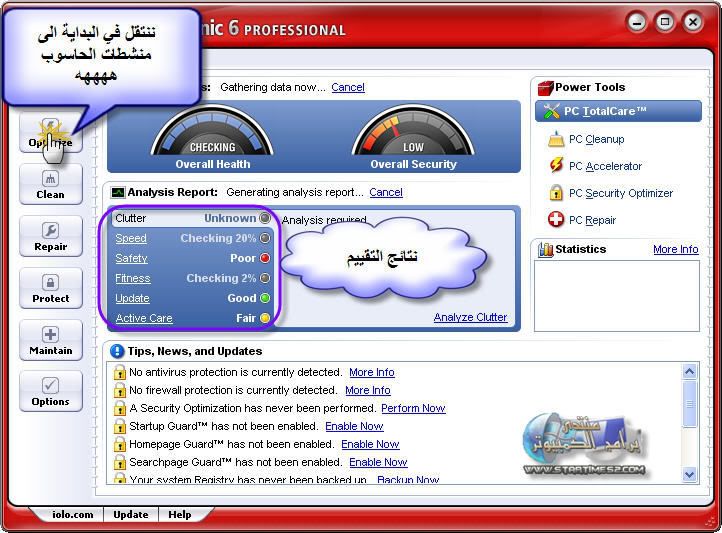Click lock icon beside Homepage Guard tip

point(119,444)
